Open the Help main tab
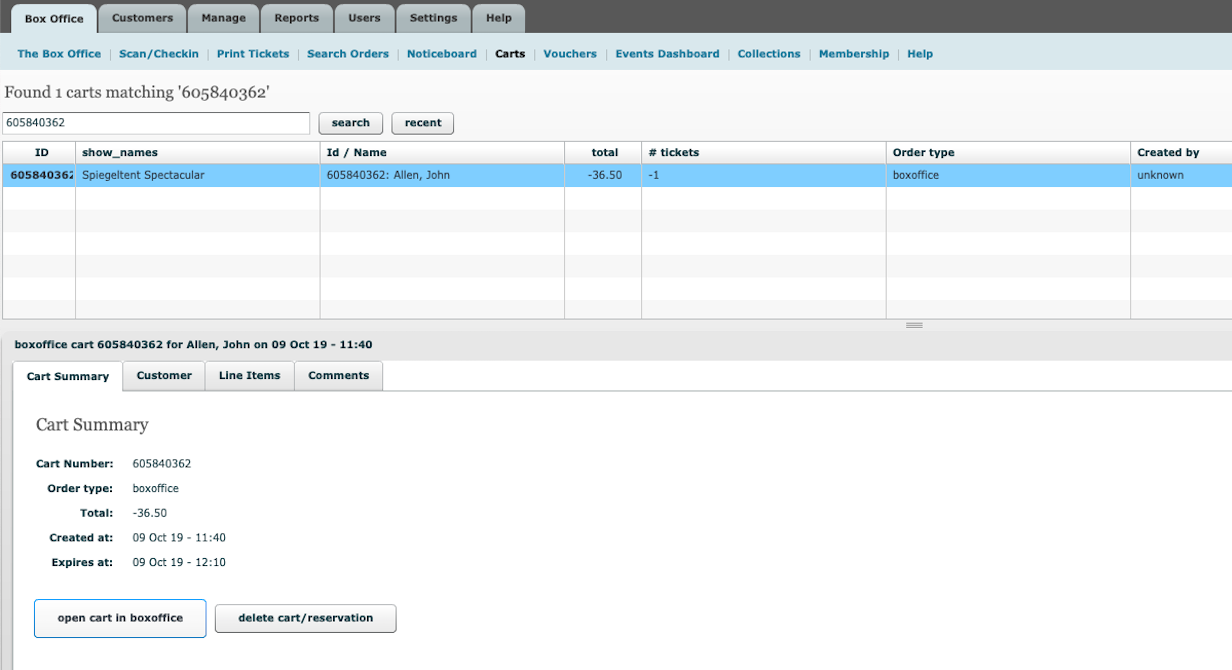Viewport: 1232px width, 670px height. pos(499,18)
